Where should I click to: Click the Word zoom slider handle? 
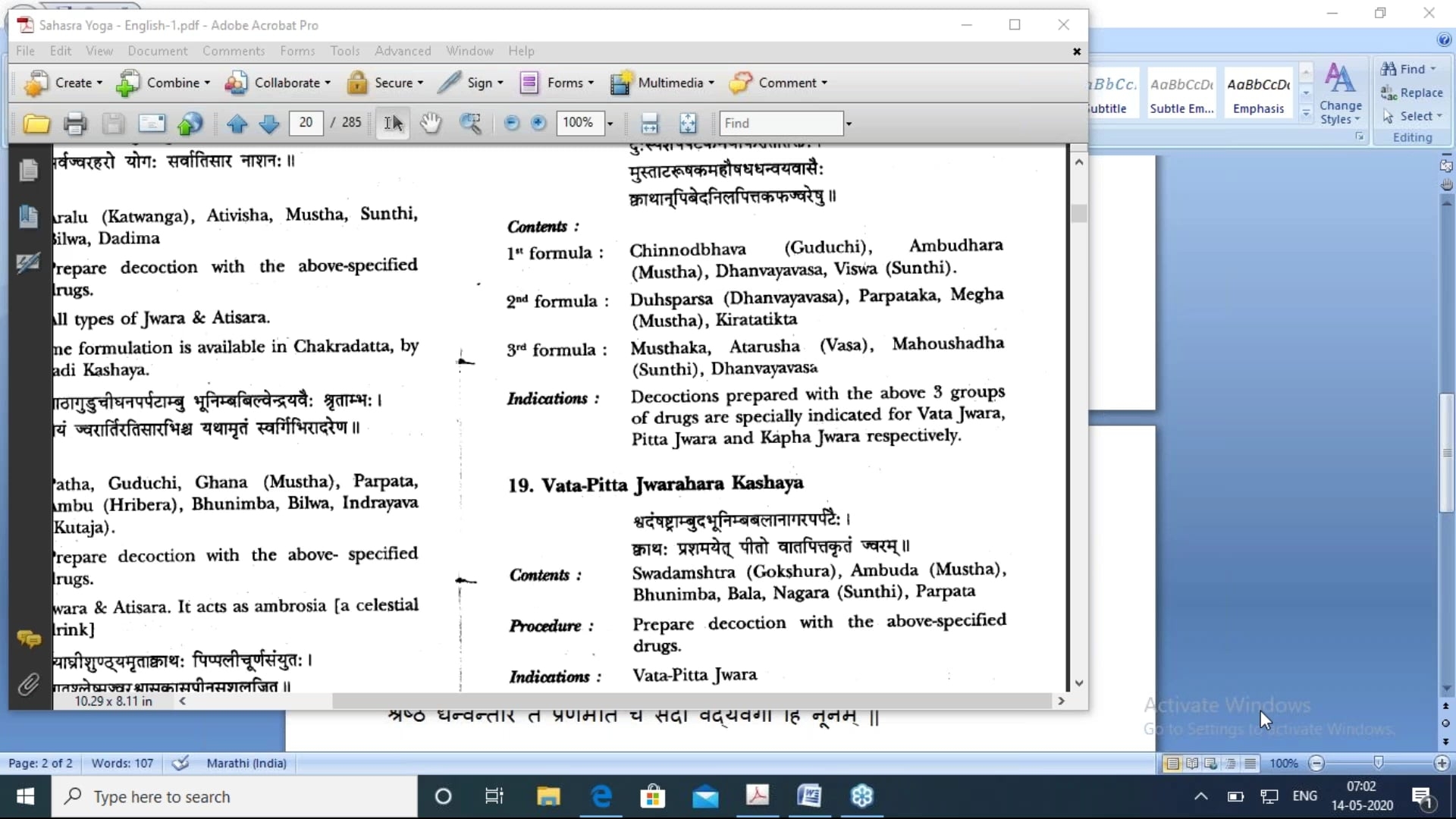[1378, 763]
